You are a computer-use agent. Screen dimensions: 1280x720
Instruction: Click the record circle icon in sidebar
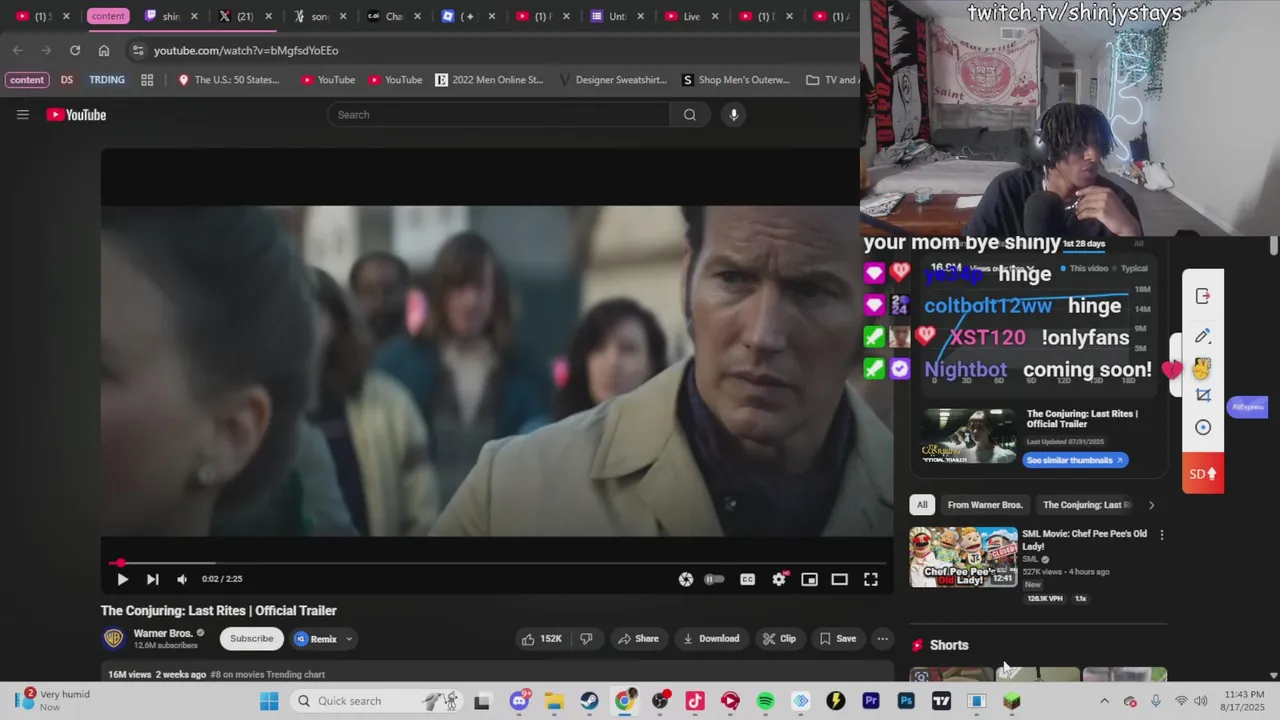tap(1203, 427)
